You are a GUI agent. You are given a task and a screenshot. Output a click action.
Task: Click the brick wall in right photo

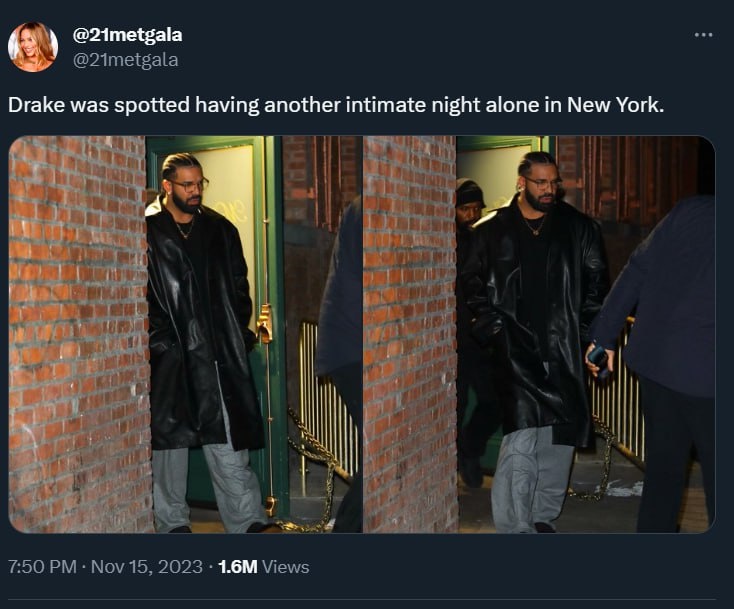410,334
